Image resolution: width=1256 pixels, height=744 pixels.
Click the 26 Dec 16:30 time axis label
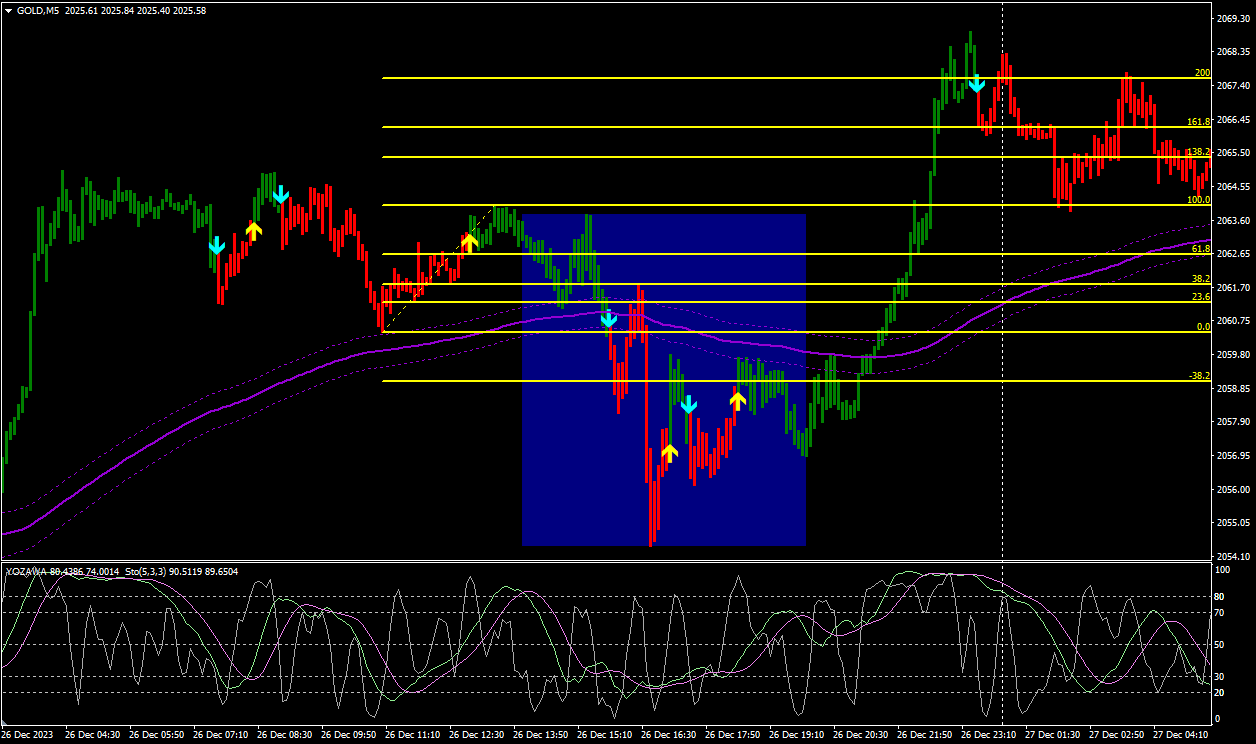click(x=668, y=734)
